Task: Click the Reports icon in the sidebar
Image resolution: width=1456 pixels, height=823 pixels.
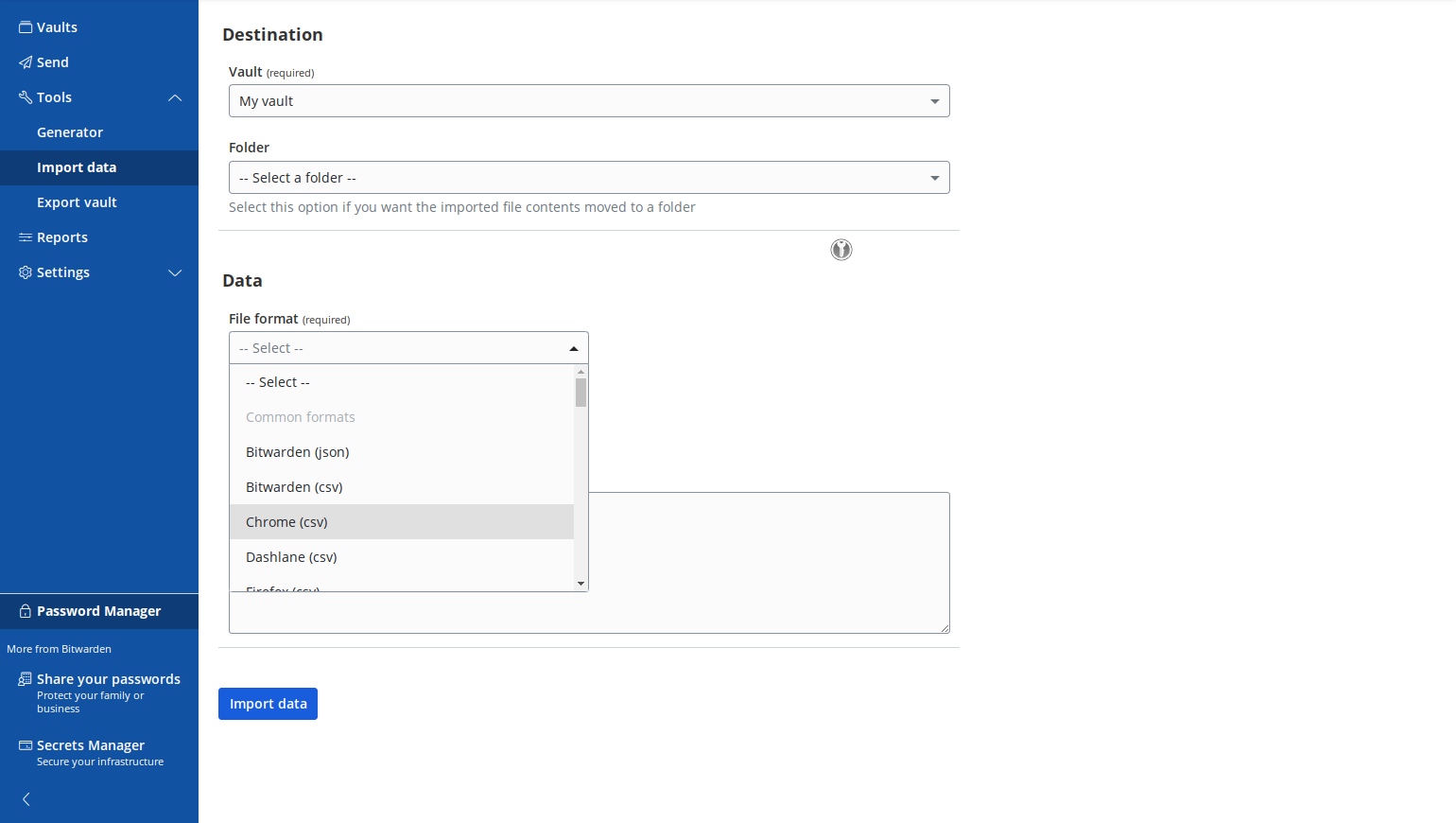Action: tap(26, 237)
